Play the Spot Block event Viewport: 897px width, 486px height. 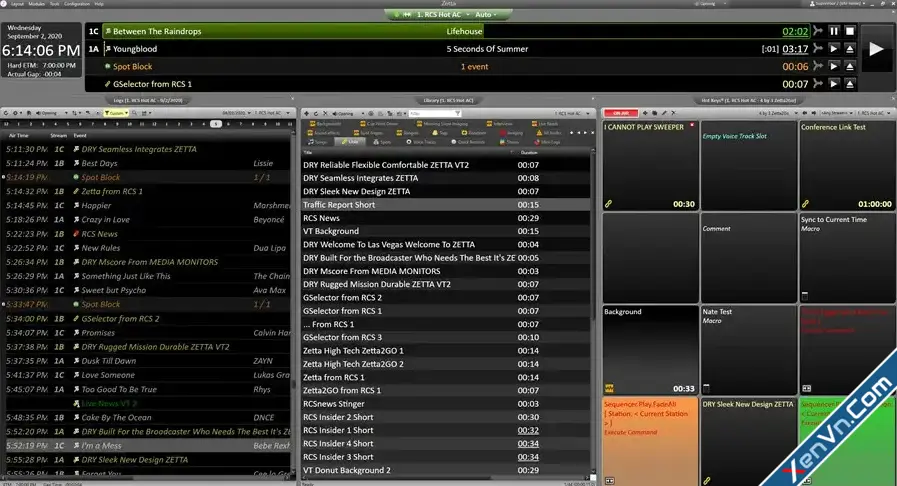(x=834, y=66)
